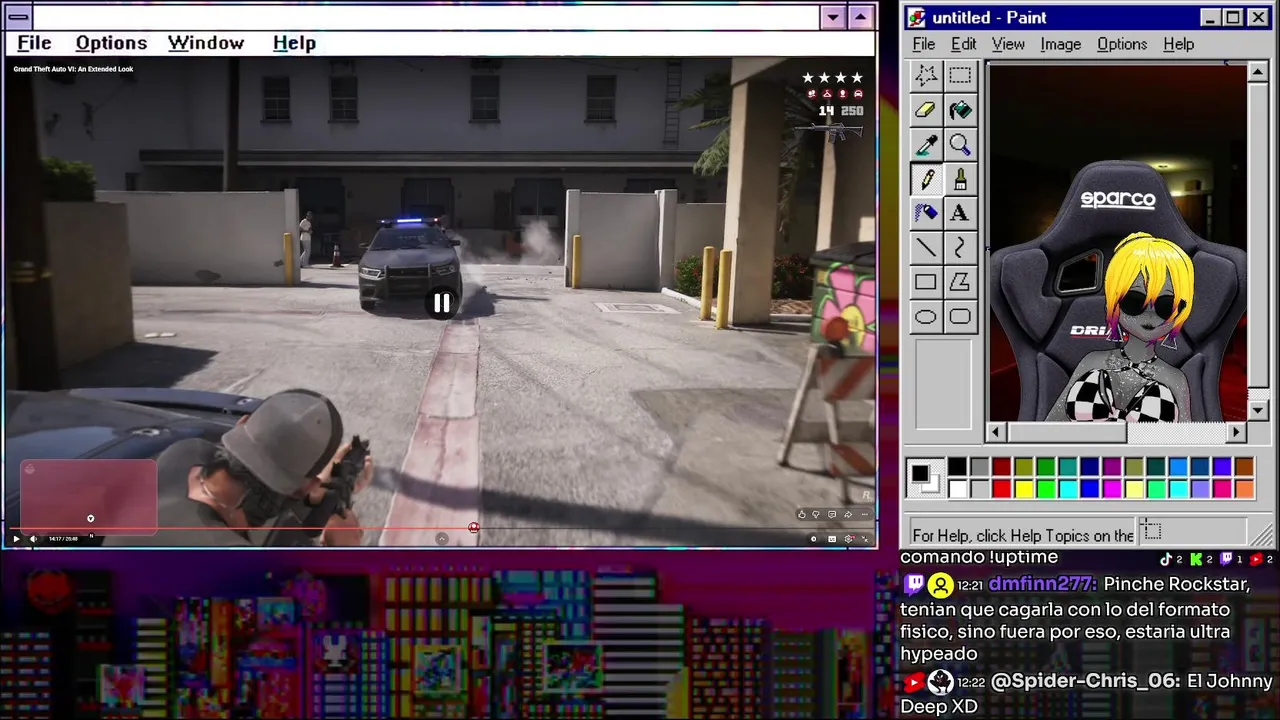Collapse the video controls with the chevron button
Viewport: 1280px width, 720px height.
click(x=442, y=539)
